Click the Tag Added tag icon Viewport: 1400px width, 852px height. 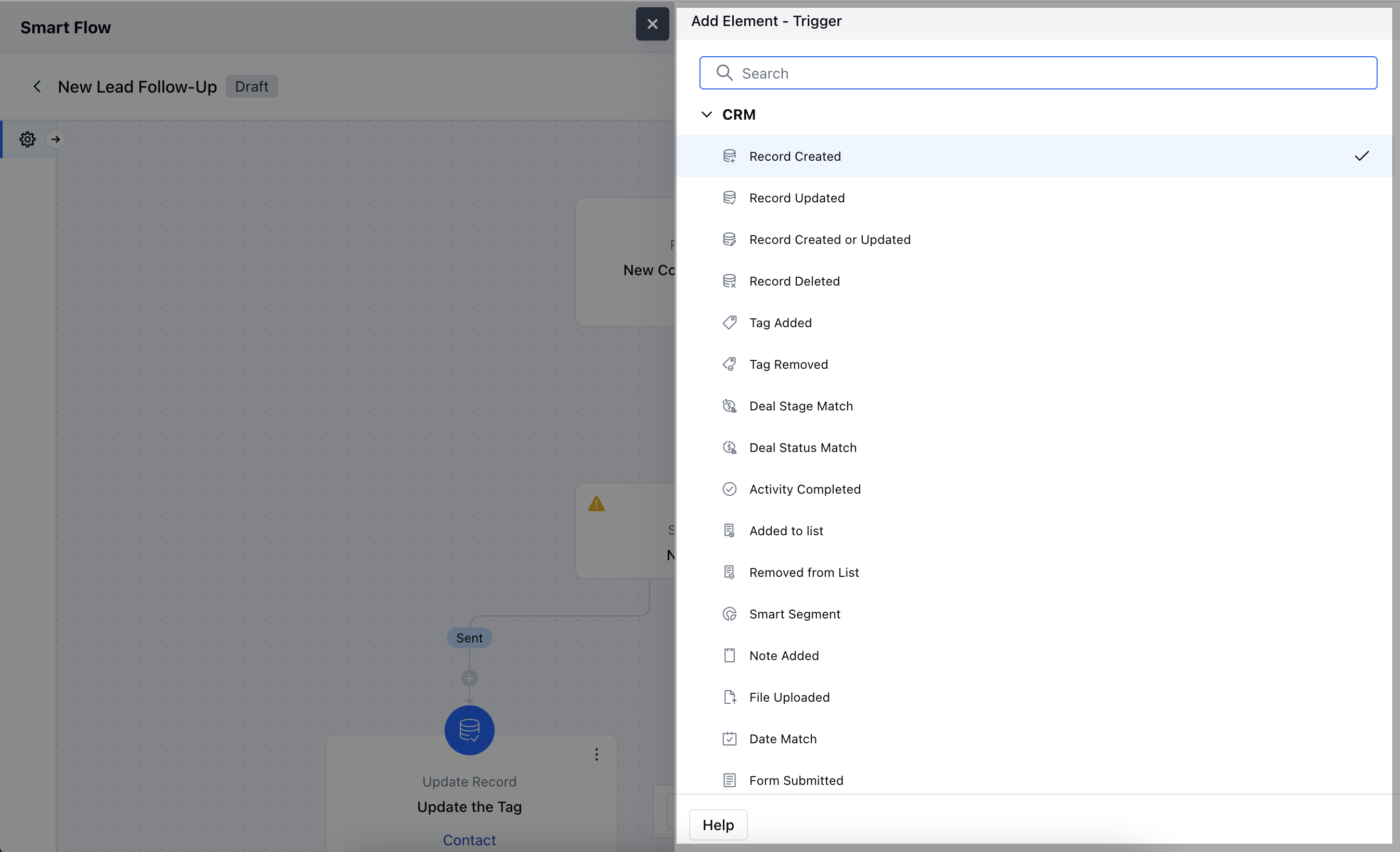click(730, 323)
